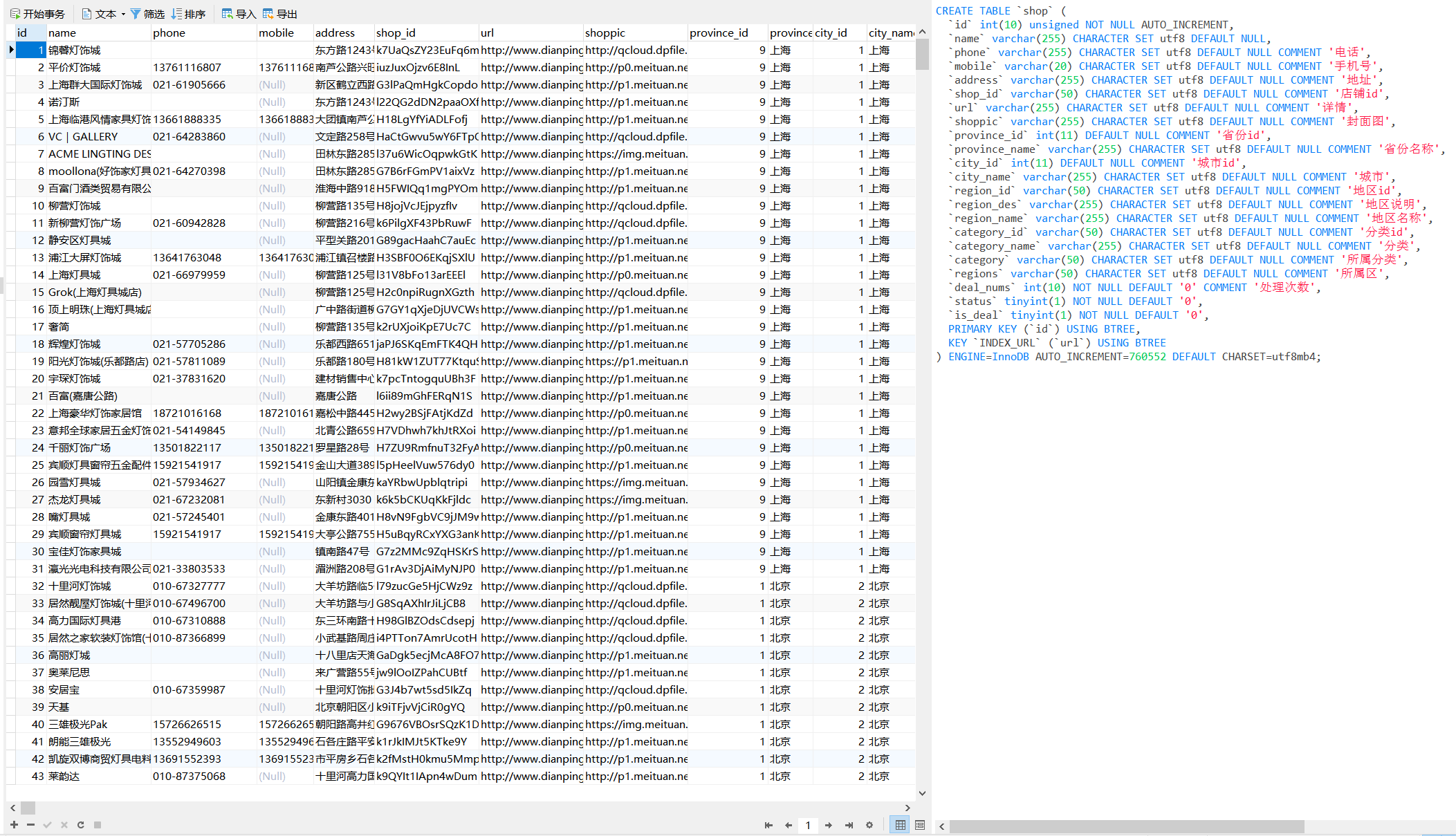Click the stop square icon
The width and height of the screenshot is (1456, 836).
pos(98,824)
